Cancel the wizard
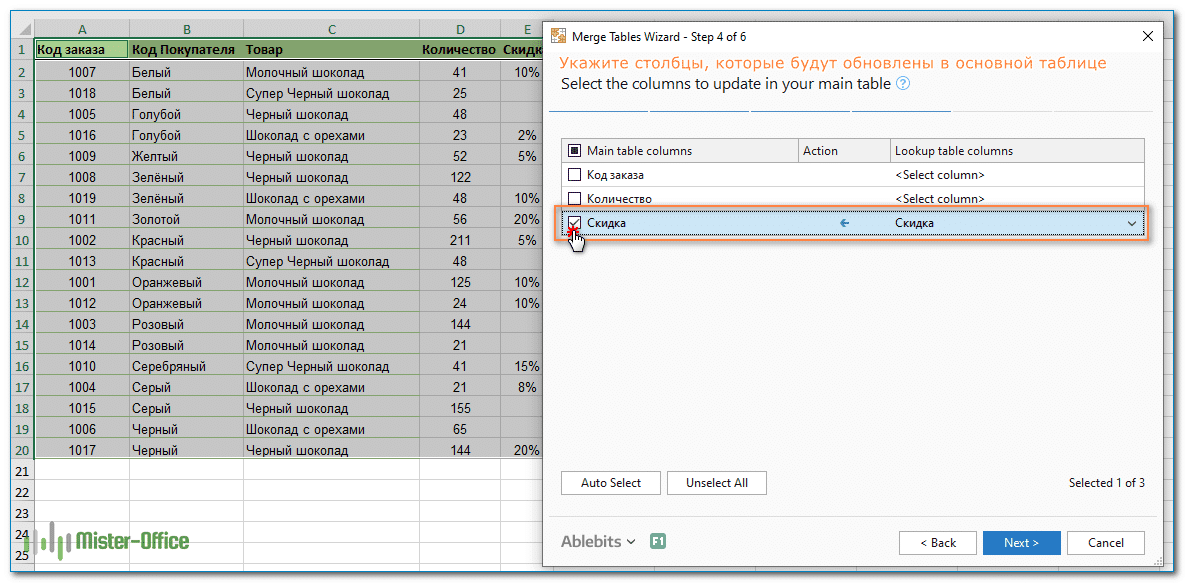The image size is (1185, 583). point(1105,543)
